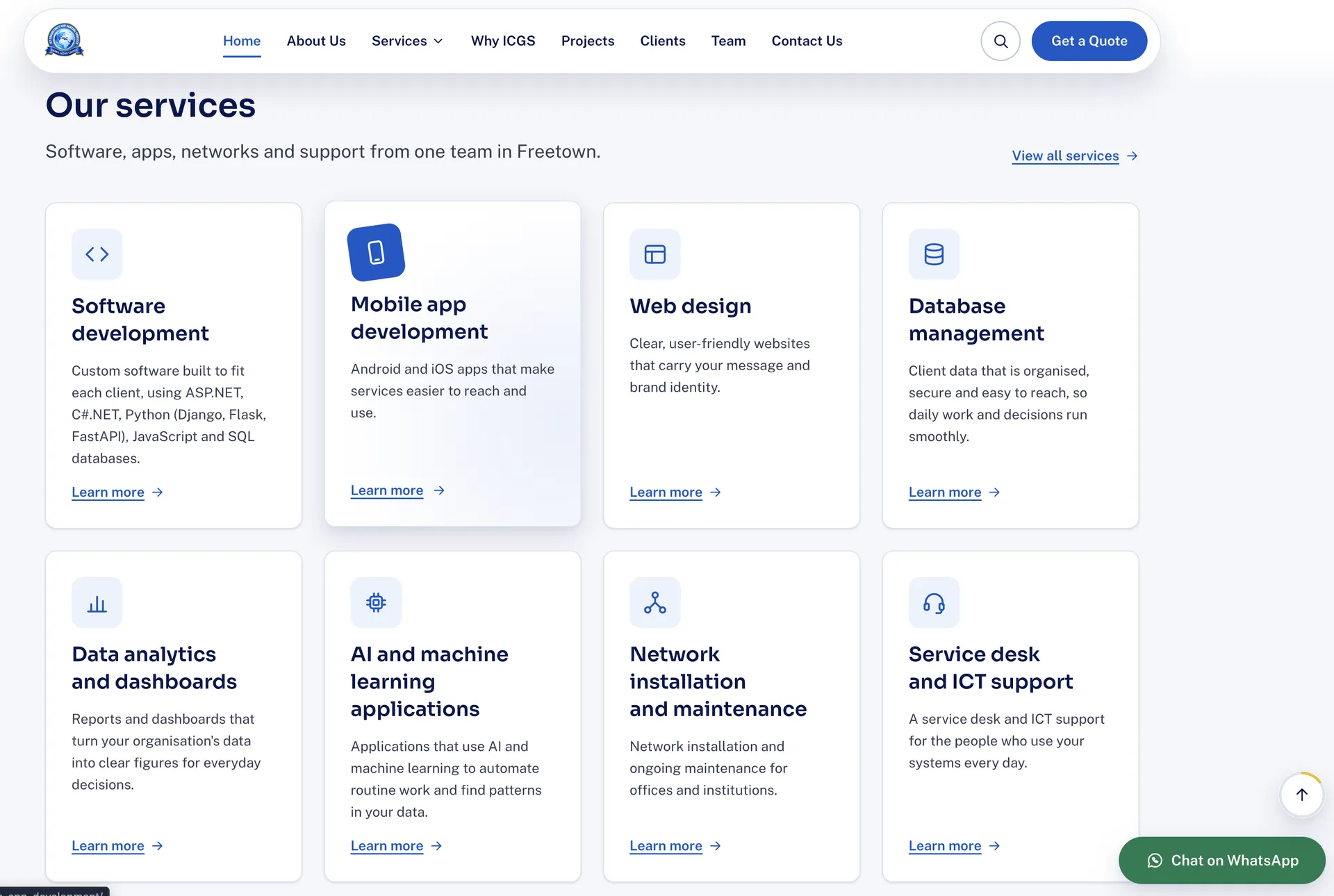Click the Network installation nodes icon
Viewport: 1334px width, 896px height.
pyautogui.click(x=655, y=602)
